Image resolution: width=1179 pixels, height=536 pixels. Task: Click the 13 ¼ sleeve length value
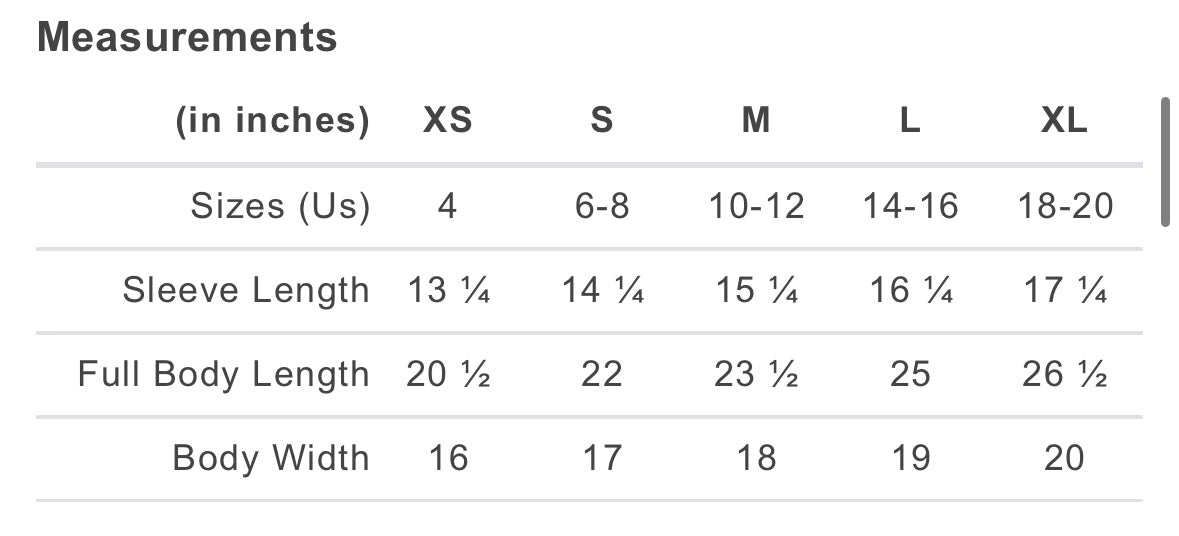pos(448,291)
